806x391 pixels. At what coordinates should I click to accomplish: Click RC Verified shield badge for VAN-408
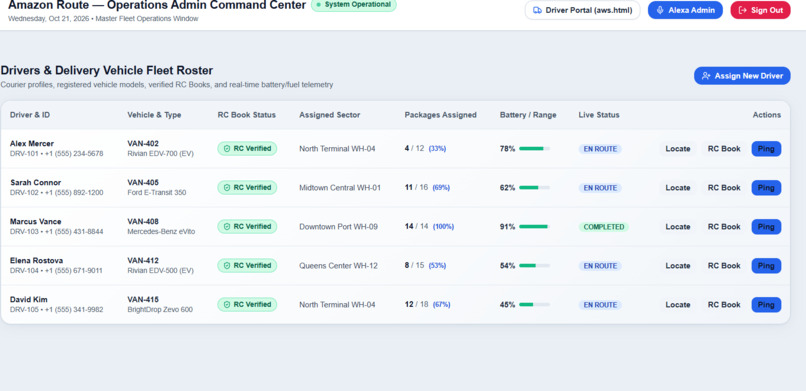click(x=247, y=227)
